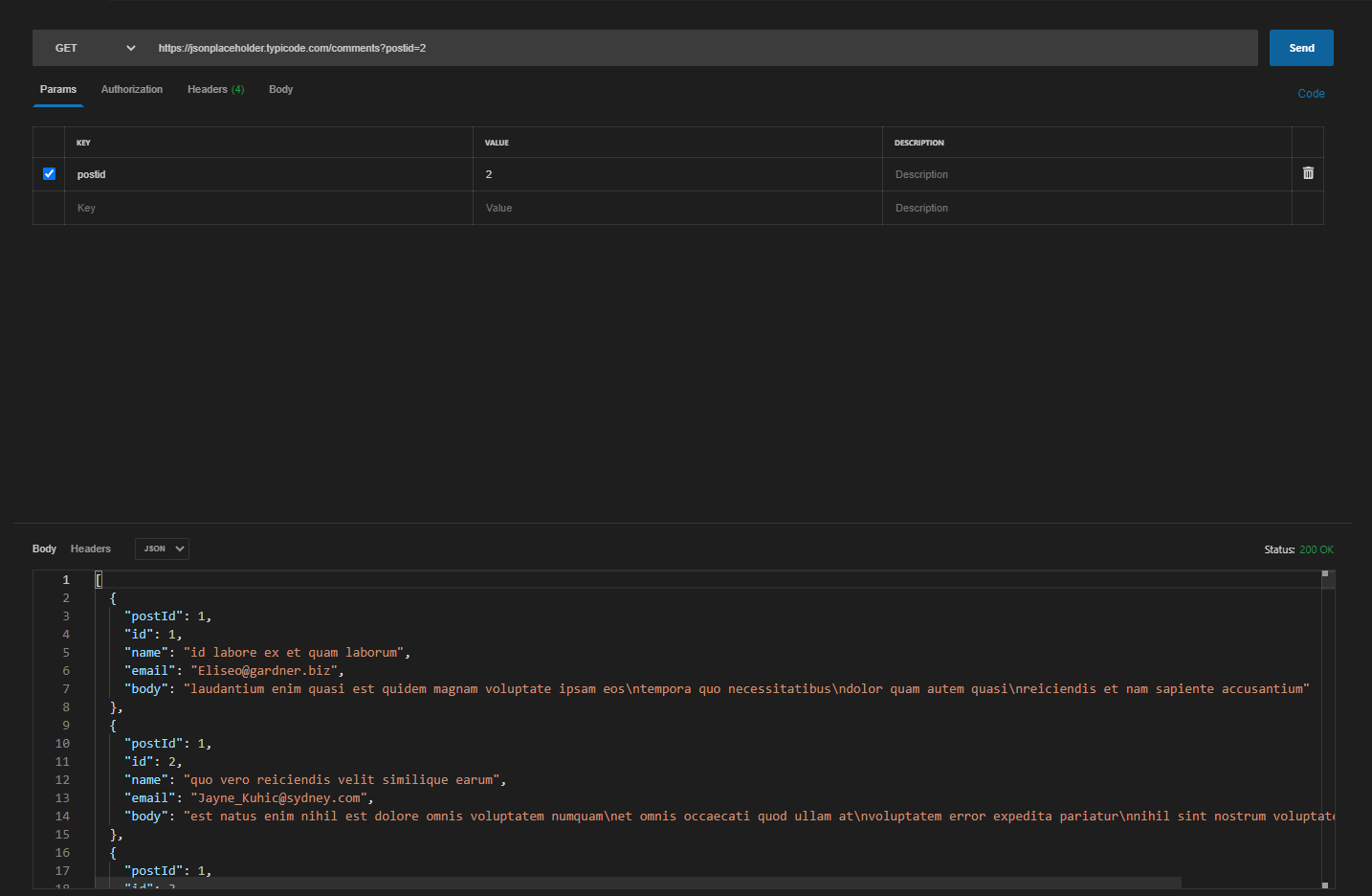This screenshot has height=896, width=1372.
Task: Select the response Body tab
Action: pos(44,549)
